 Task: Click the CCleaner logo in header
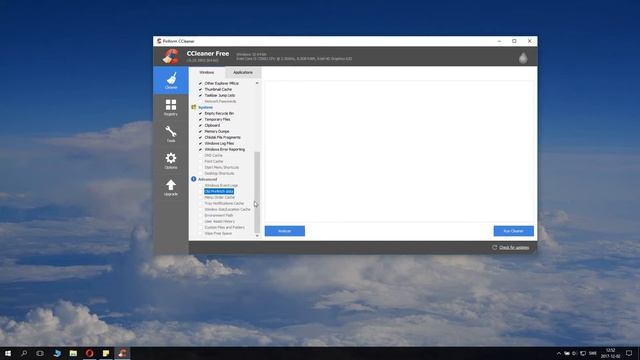point(171,56)
